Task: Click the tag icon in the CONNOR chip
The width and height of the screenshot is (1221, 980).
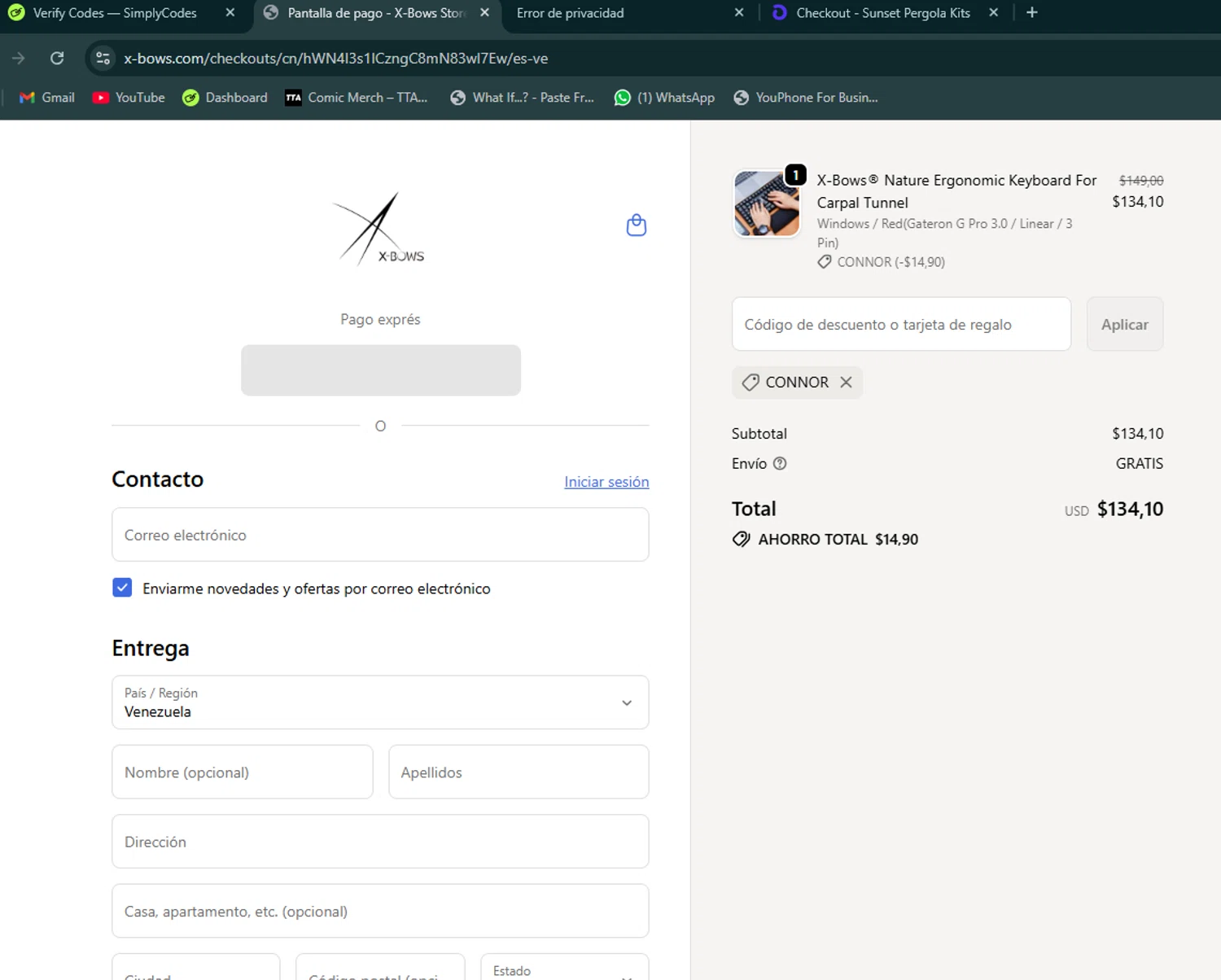Action: (x=751, y=383)
